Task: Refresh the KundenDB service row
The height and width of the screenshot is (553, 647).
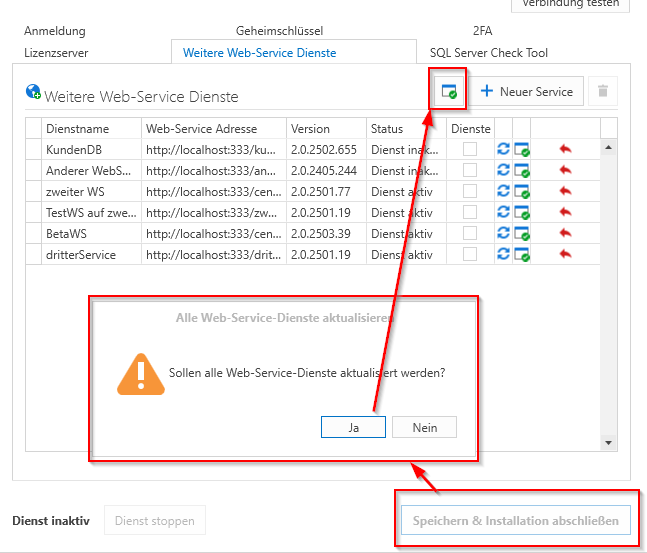Action: [x=503, y=149]
